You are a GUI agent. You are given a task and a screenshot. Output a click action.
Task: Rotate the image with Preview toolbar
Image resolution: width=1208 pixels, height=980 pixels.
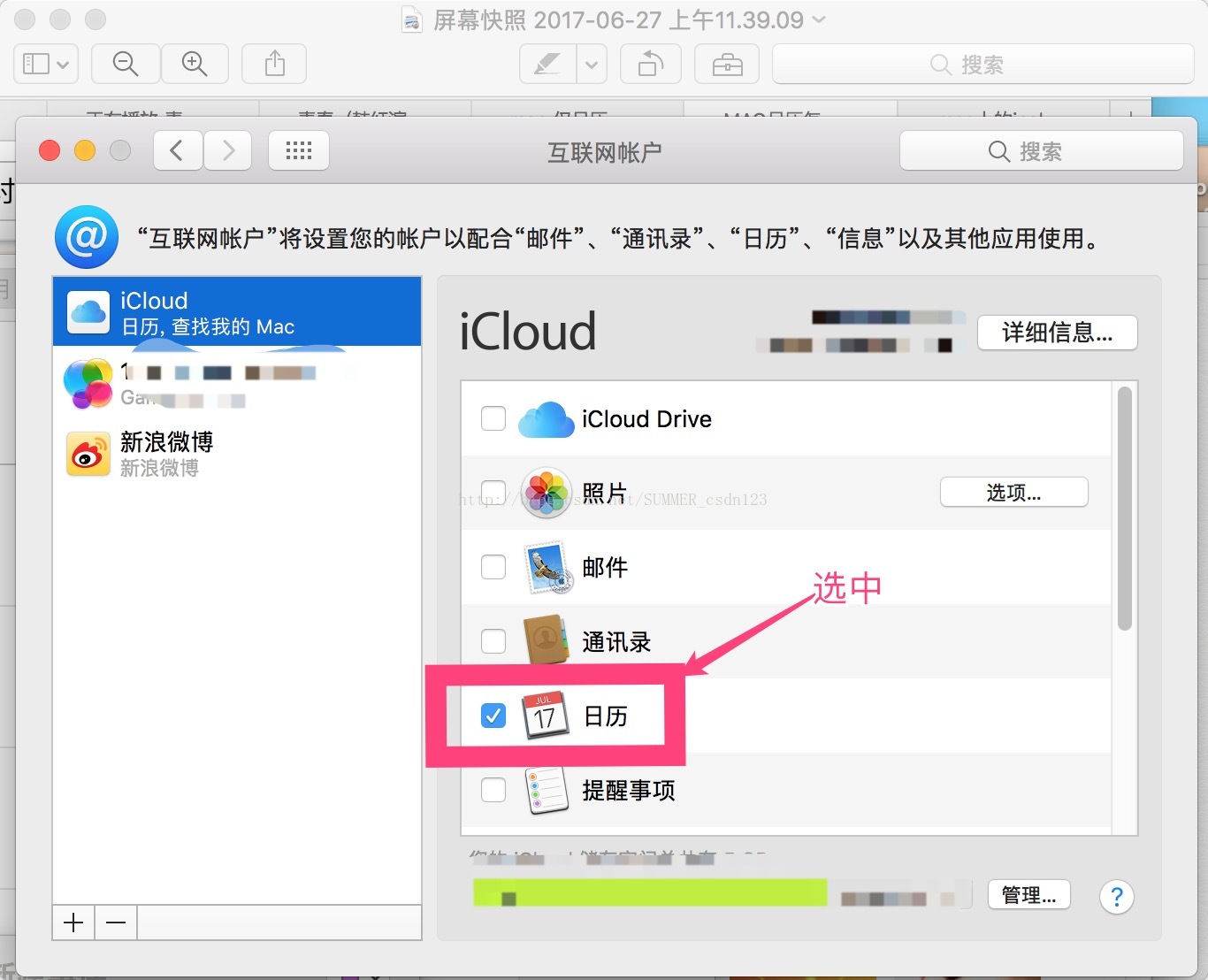click(651, 64)
